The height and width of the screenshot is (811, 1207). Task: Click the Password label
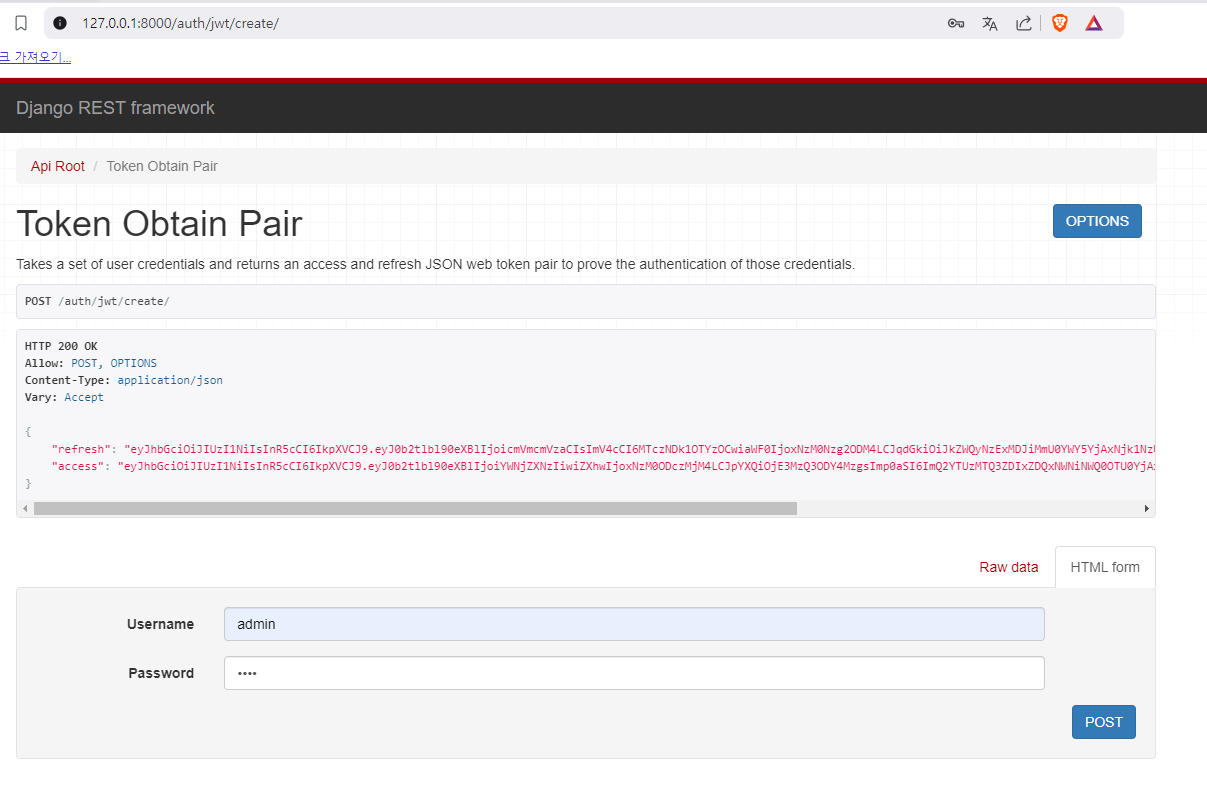point(161,673)
